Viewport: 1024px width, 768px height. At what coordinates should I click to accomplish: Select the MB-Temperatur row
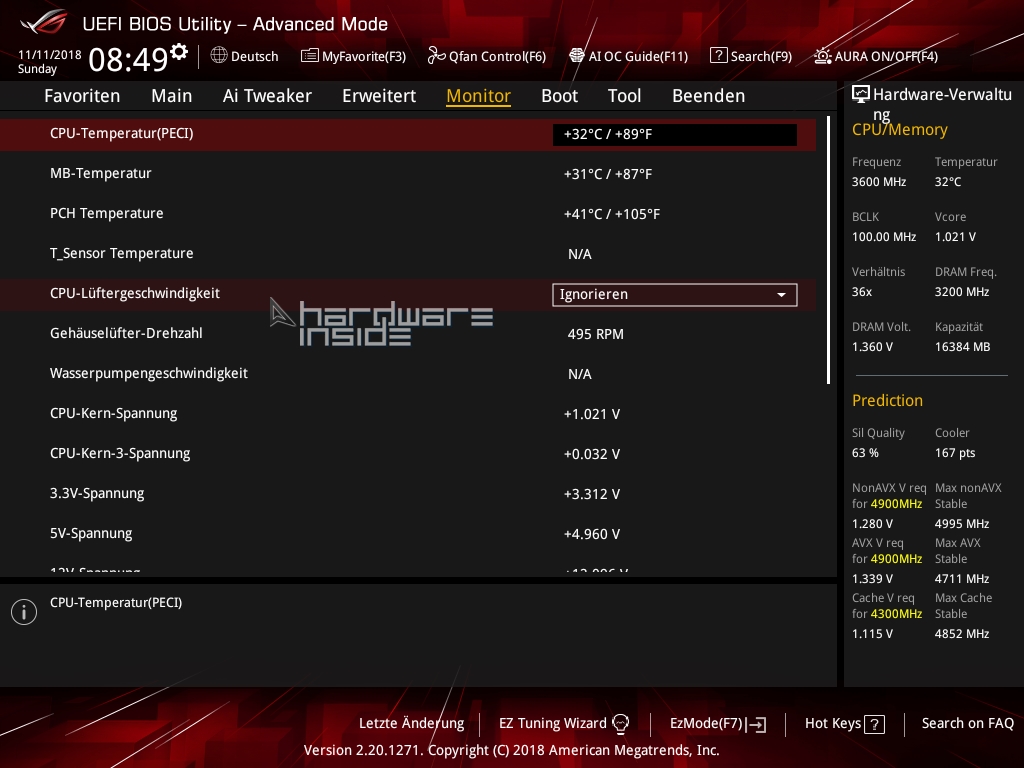tap(408, 174)
